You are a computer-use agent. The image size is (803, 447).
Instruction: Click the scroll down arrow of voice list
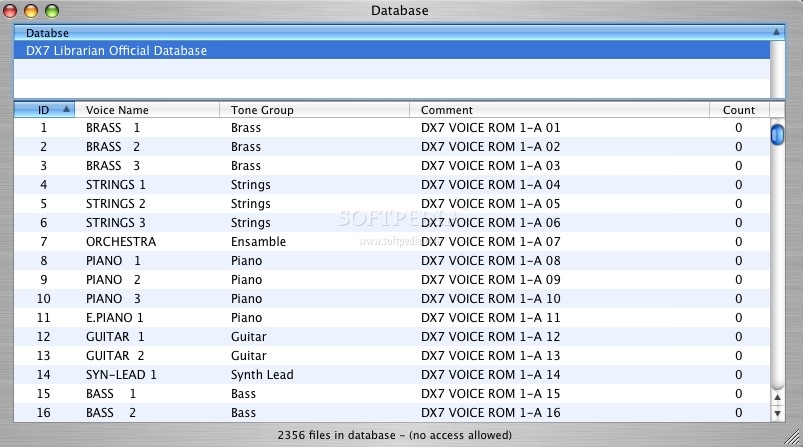777,413
